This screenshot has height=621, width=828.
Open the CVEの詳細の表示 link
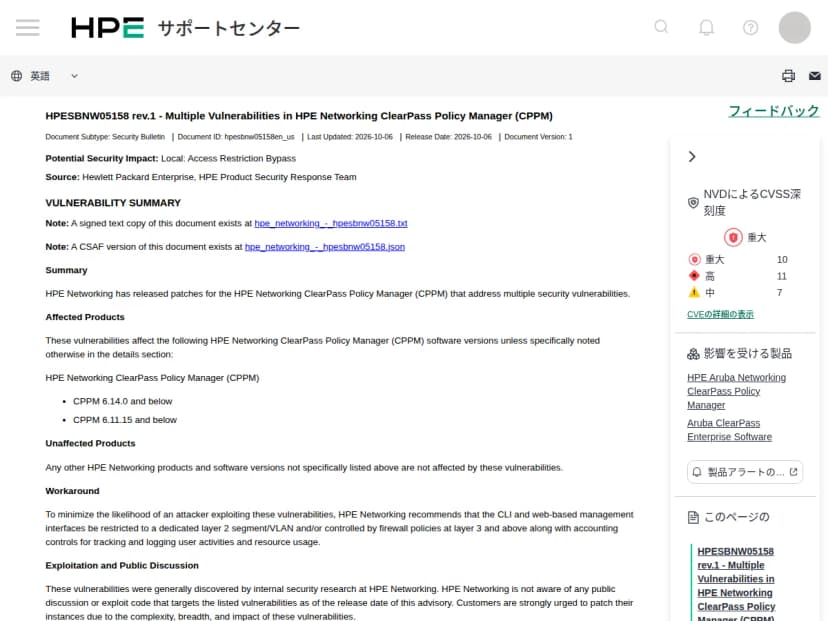point(720,314)
